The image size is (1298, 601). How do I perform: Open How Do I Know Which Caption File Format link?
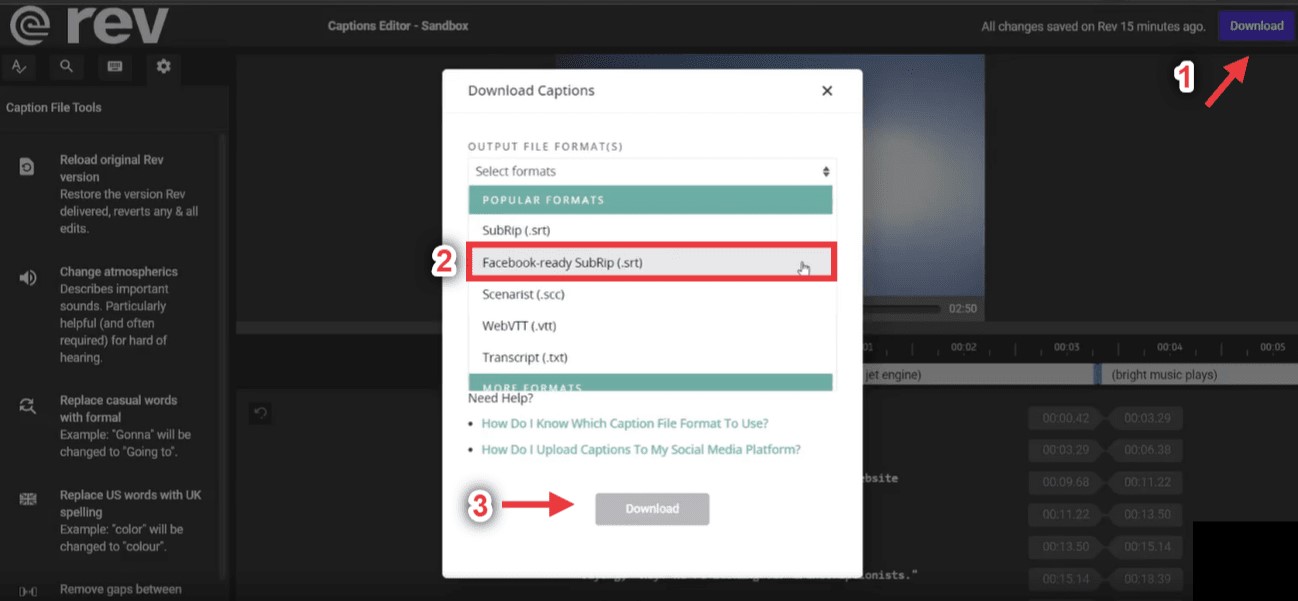coord(625,423)
